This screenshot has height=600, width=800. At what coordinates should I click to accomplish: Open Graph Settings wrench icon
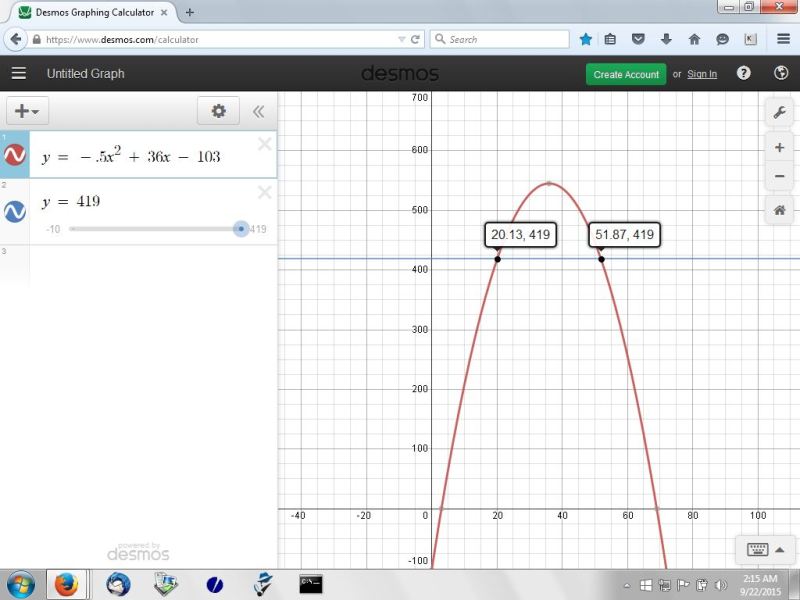click(779, 112)
